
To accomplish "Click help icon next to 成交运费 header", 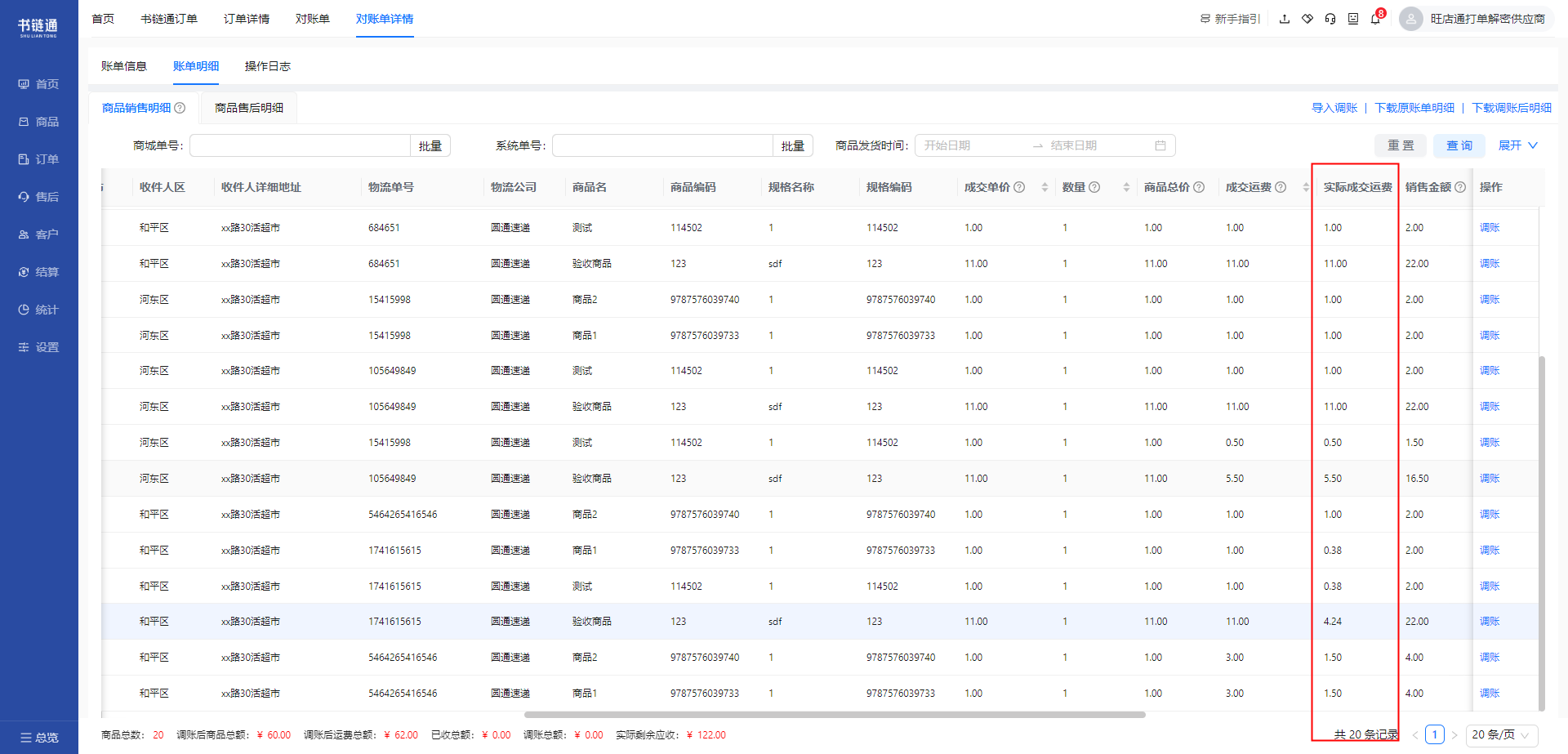I will [x=1281, y=187].
